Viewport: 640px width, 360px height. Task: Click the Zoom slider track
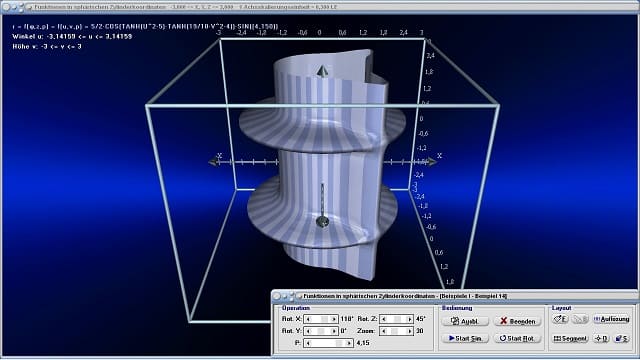click(397, 331)
